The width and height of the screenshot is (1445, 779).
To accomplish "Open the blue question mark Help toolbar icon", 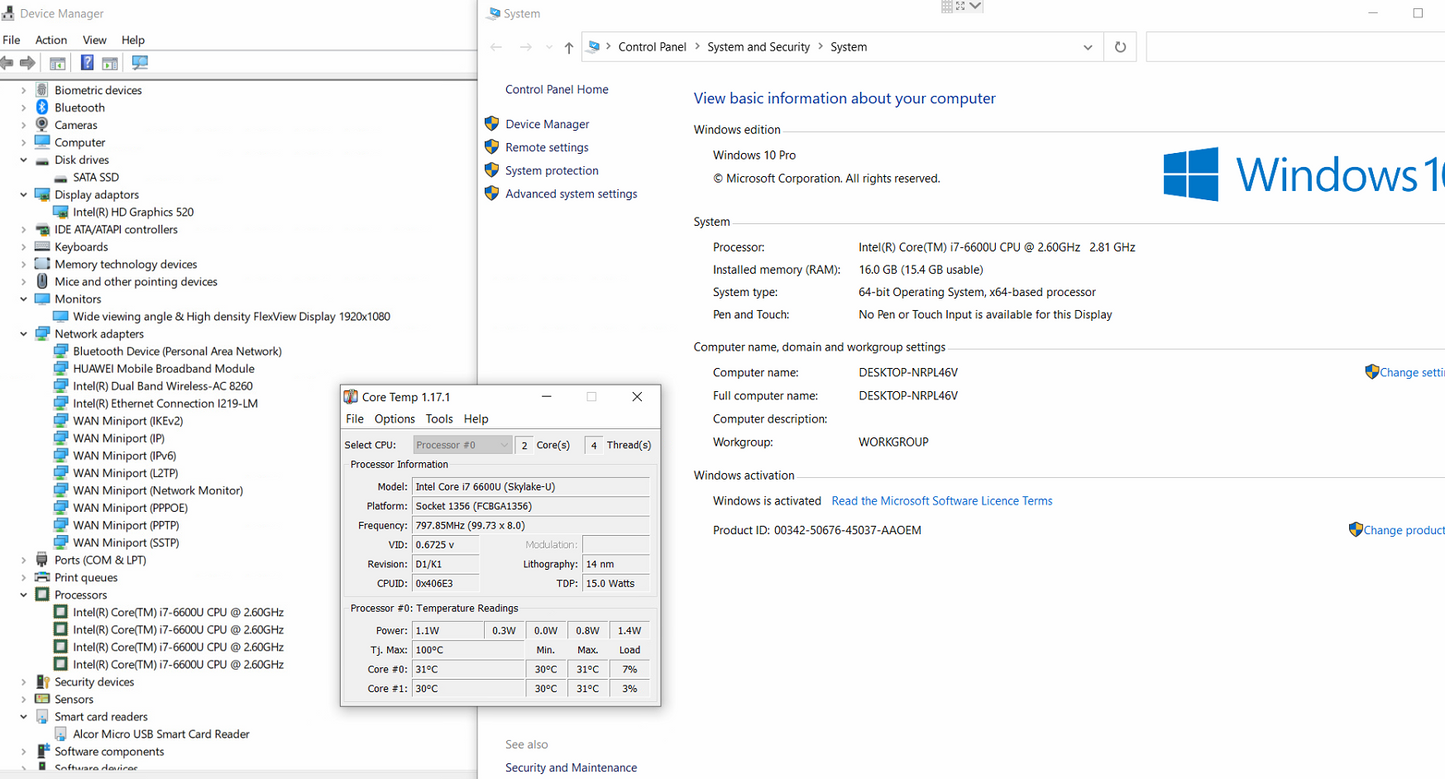I will [x=87, y=63].
